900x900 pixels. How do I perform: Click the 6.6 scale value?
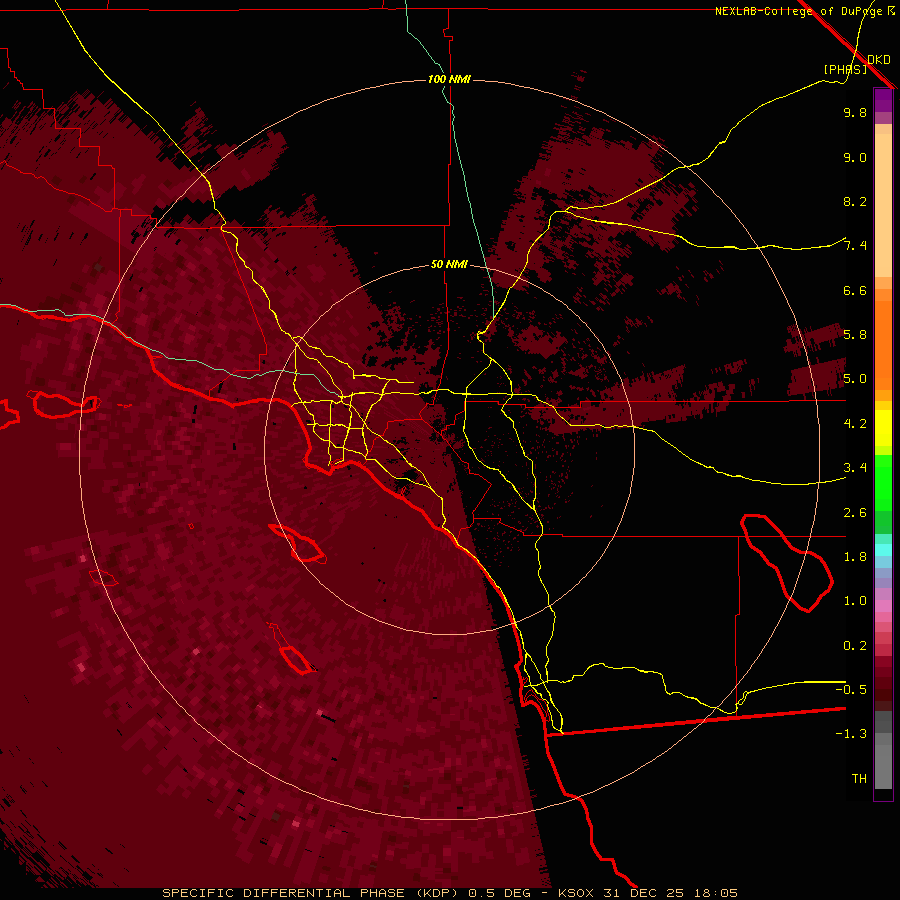pos(855,290)
